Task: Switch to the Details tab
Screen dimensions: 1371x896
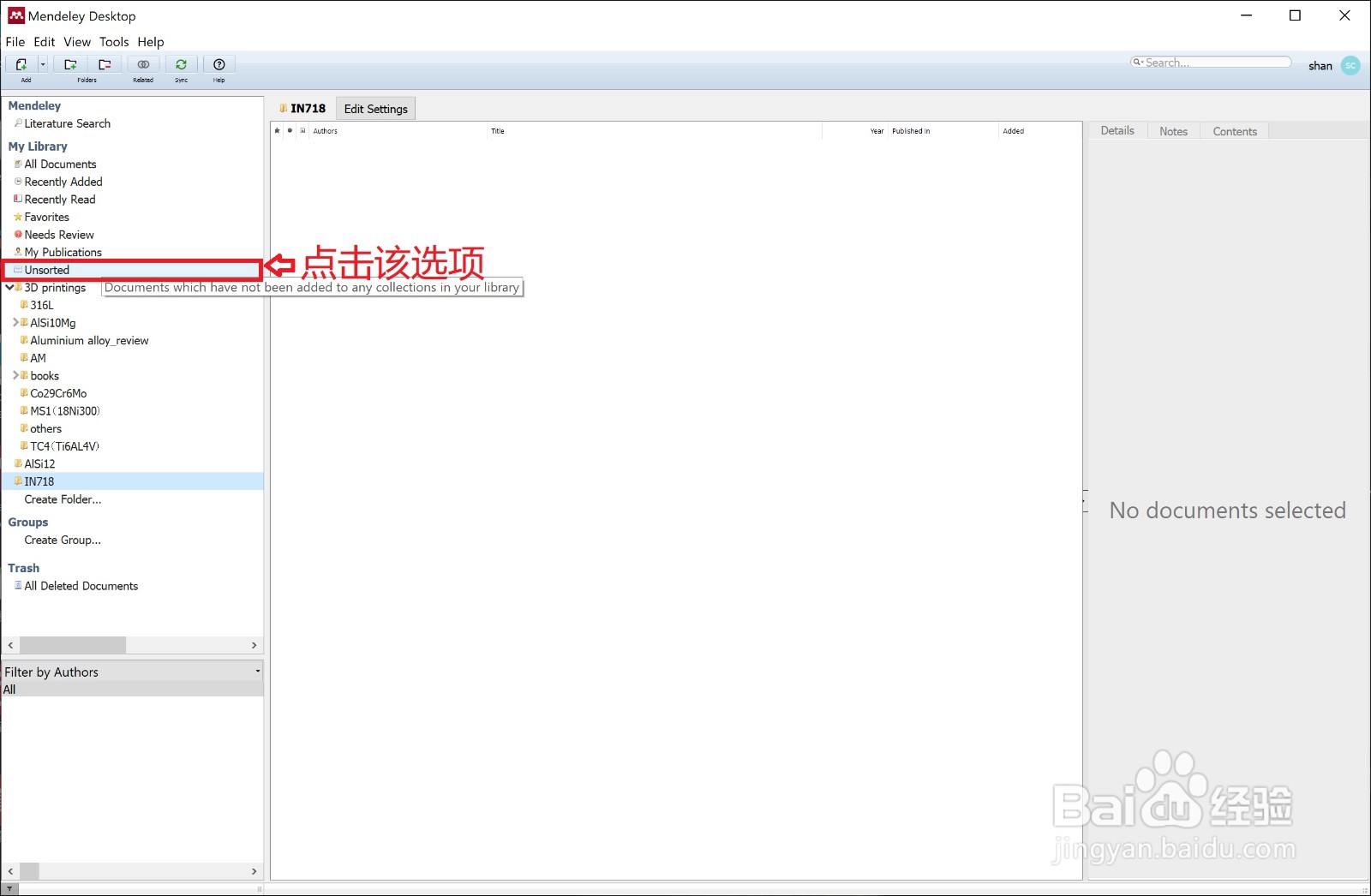Action: [1117, 130]
